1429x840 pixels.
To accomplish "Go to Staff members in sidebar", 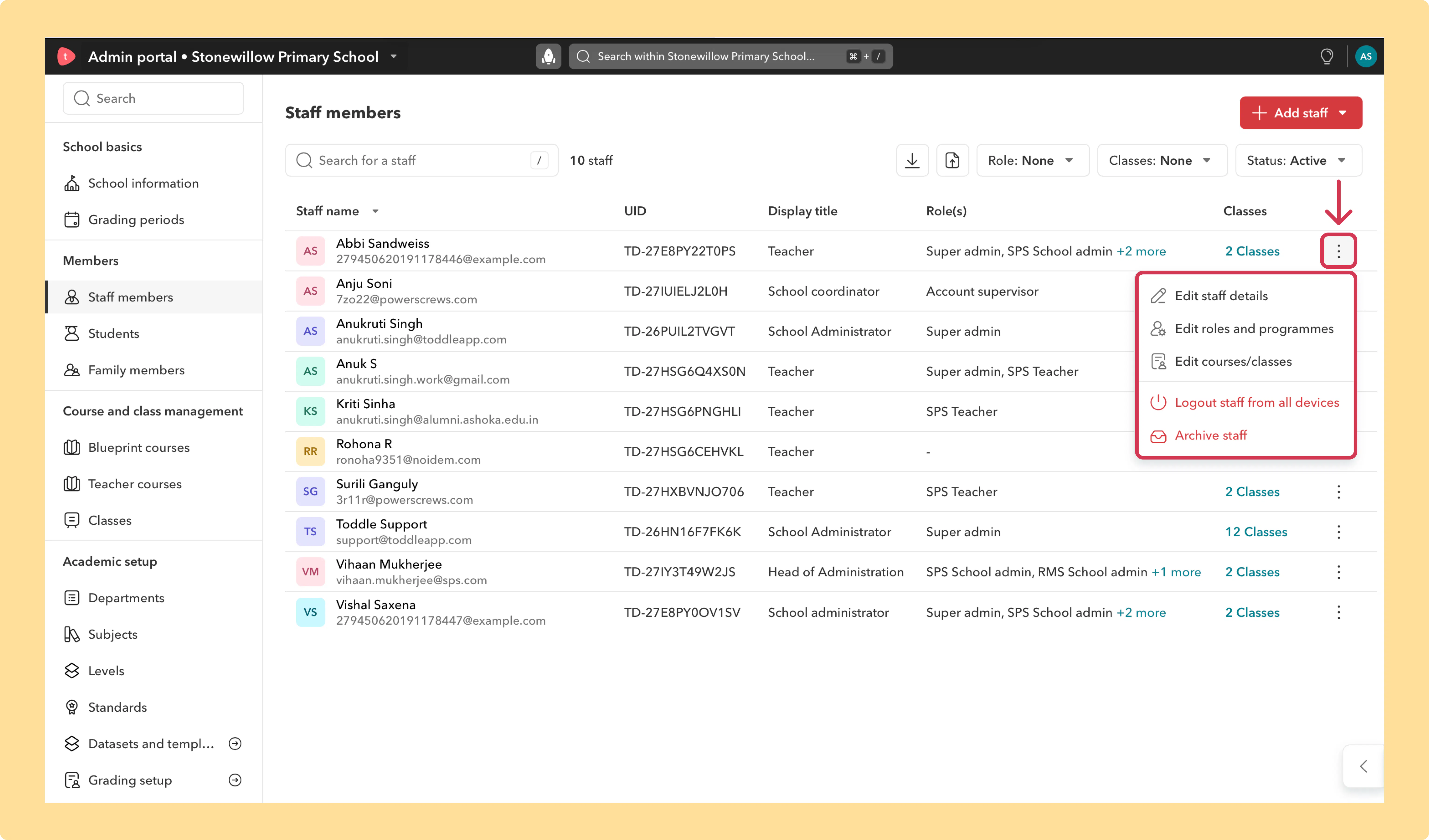I will pos(154,297).
